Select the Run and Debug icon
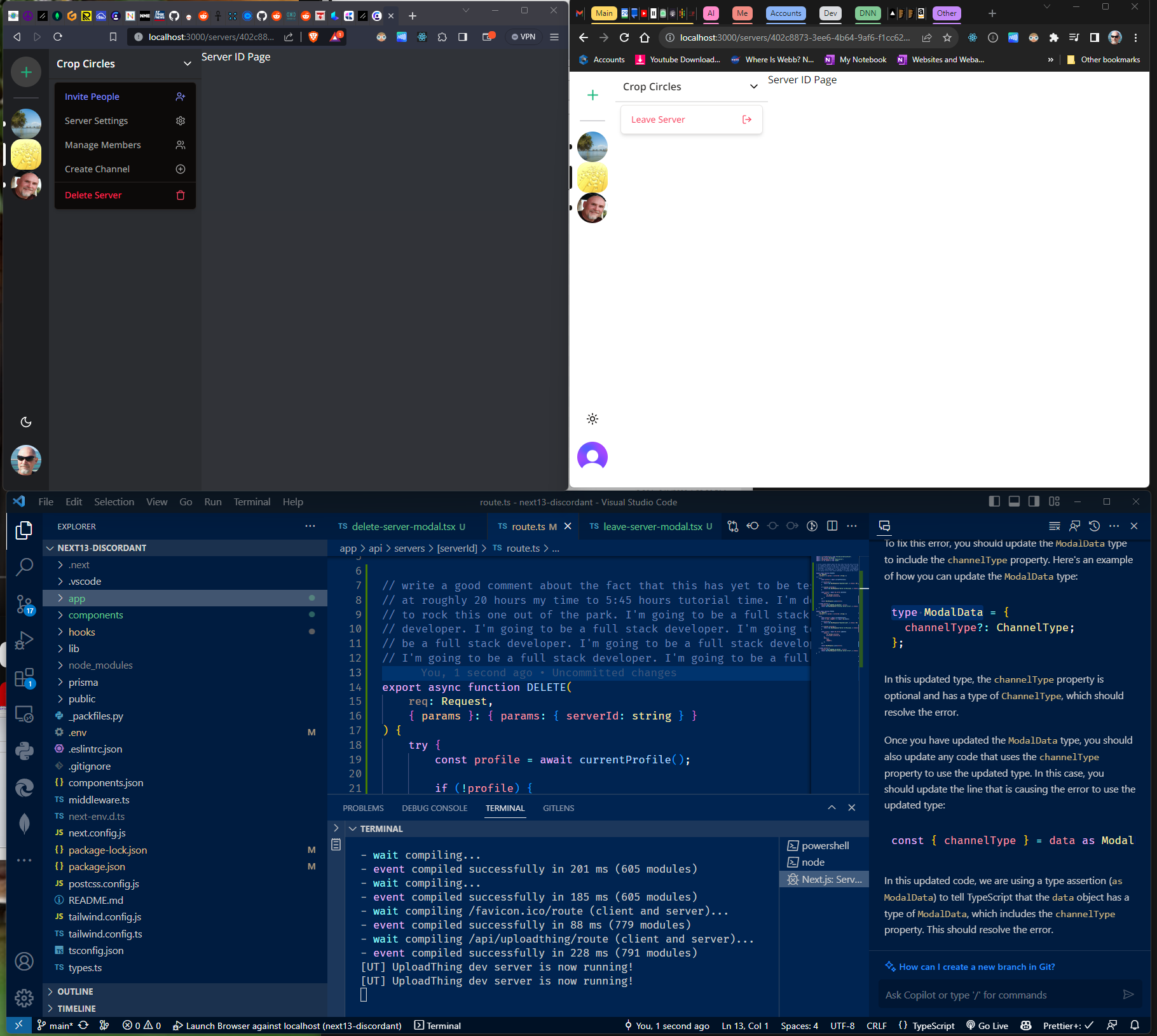This screenshot has width=1157, height=1036. pos(24,639)
